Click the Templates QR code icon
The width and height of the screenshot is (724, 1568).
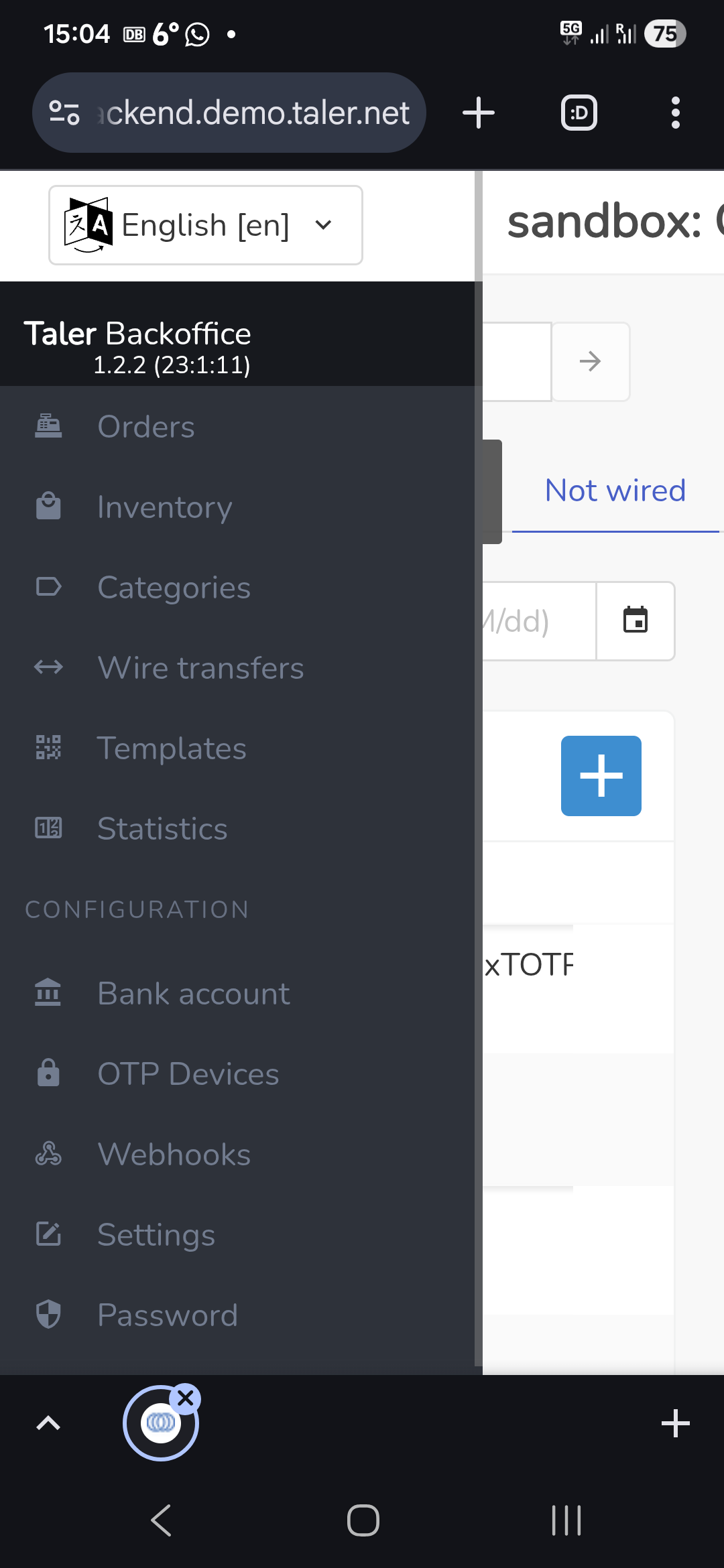pyautogui.click(x=48, y=747)
